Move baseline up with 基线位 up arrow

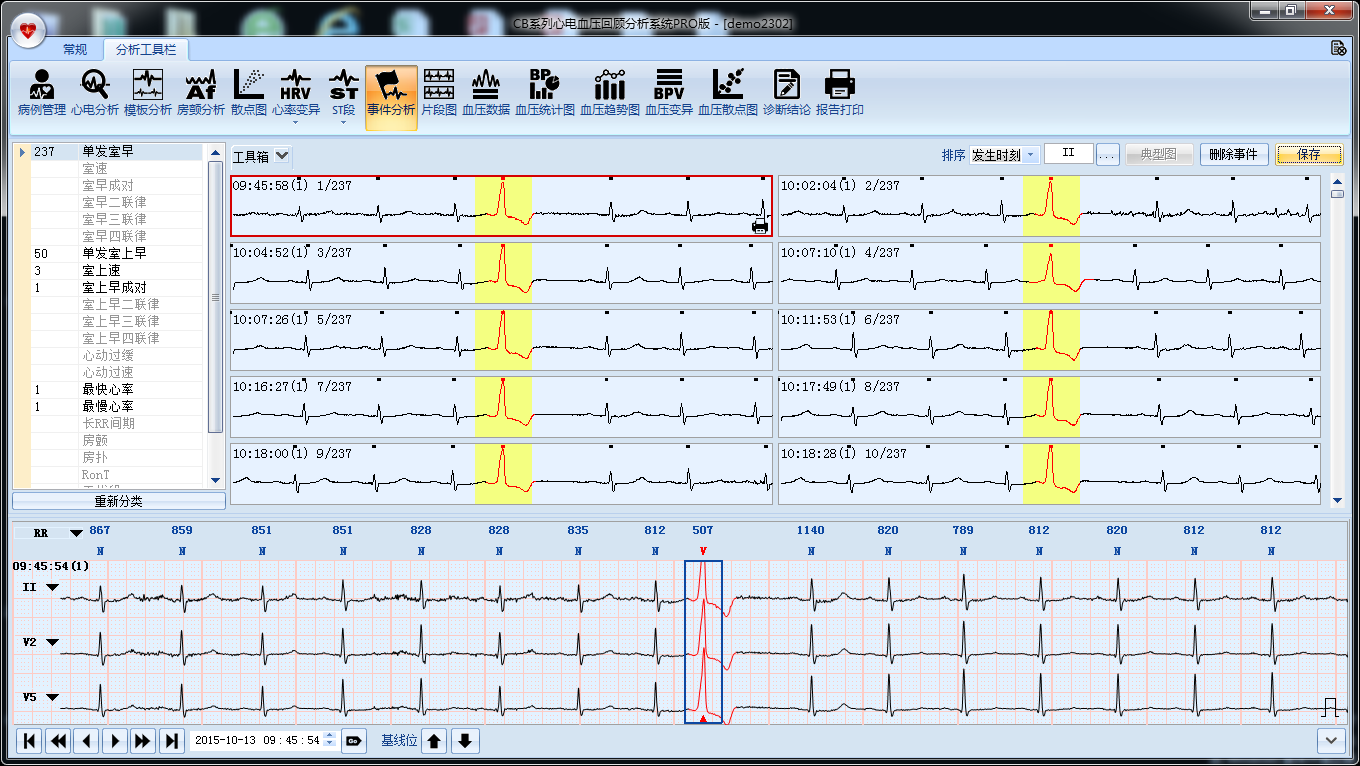[x=434, y=740]
